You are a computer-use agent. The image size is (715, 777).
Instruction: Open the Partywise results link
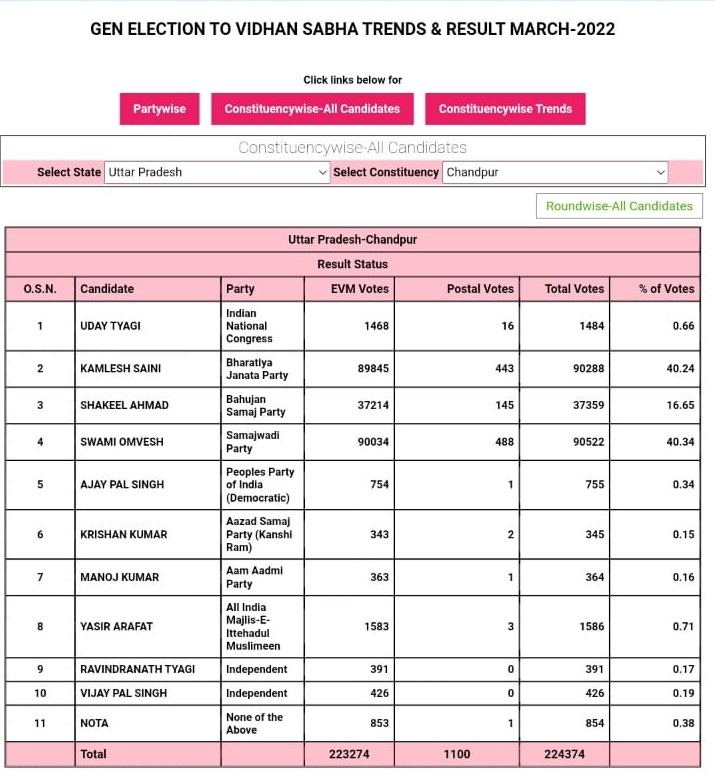pos(159,109)
